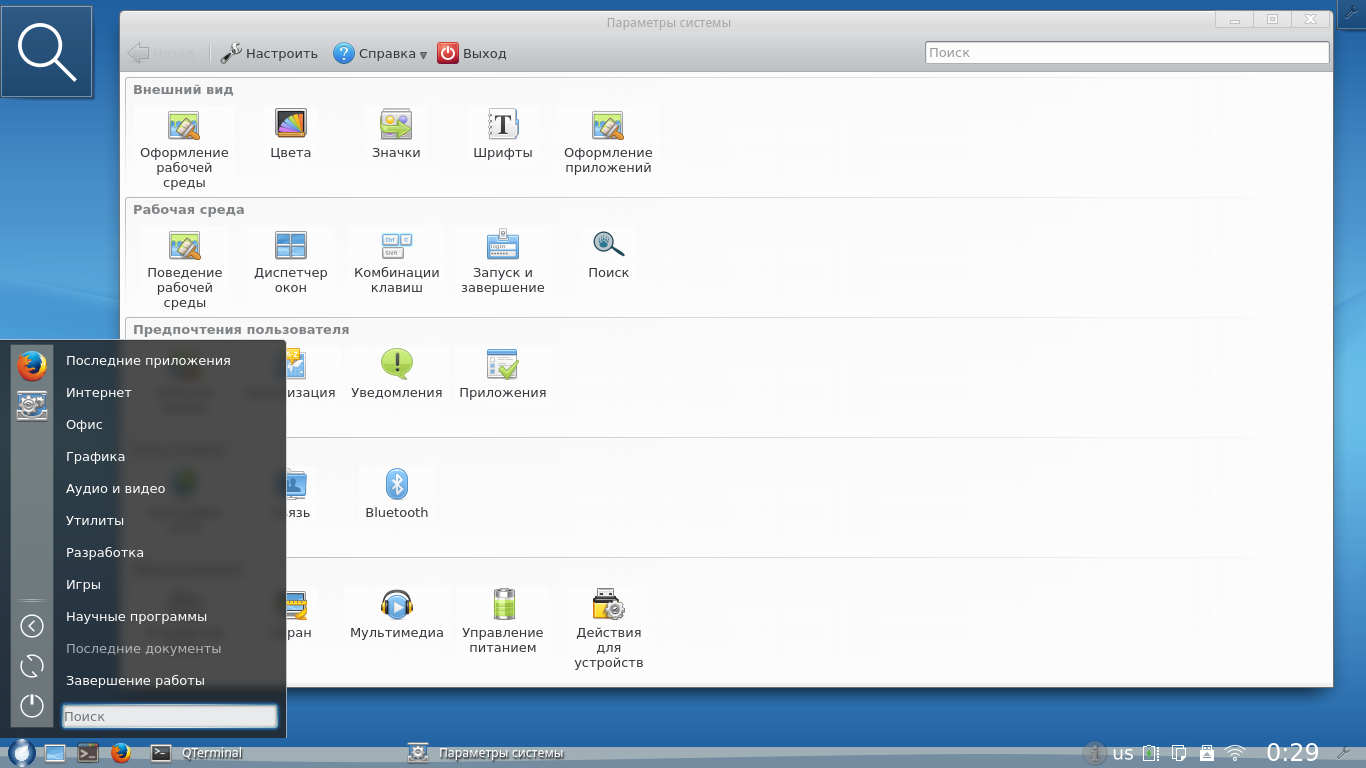Launch system settings from launcher favorites
The height and width of the screenshot is (768, 1366).
(32, 405)
